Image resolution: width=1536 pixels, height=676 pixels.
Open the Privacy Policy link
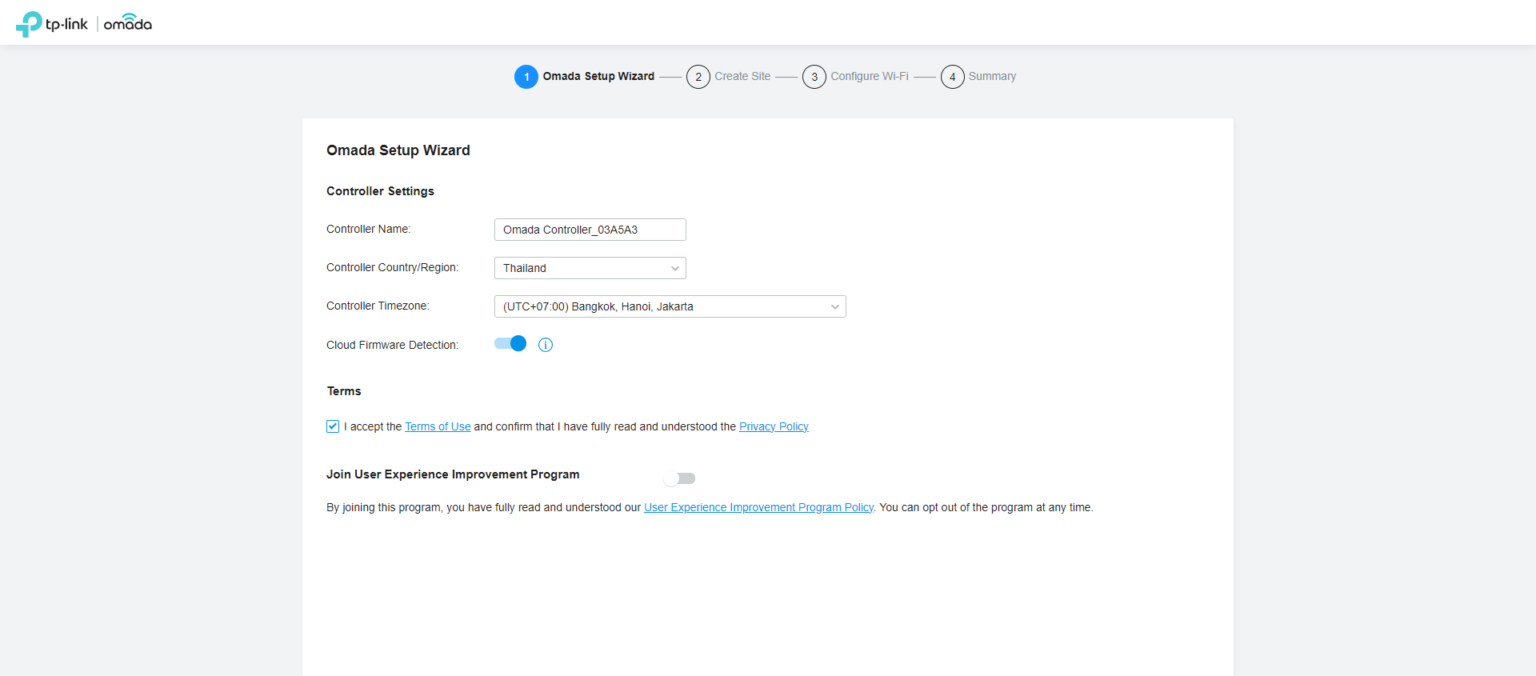coord(773,427)
